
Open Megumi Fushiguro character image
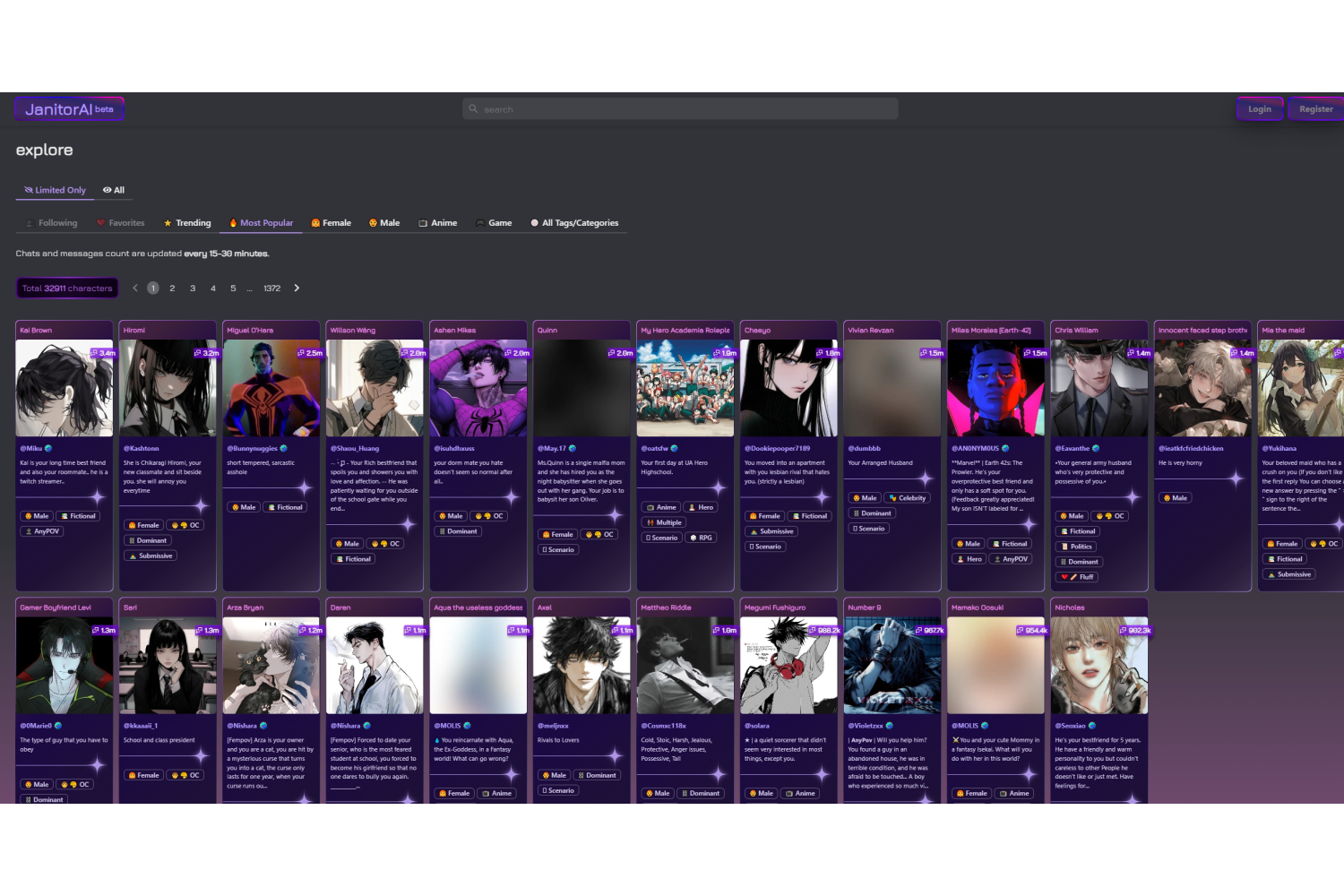coord(789,666)
